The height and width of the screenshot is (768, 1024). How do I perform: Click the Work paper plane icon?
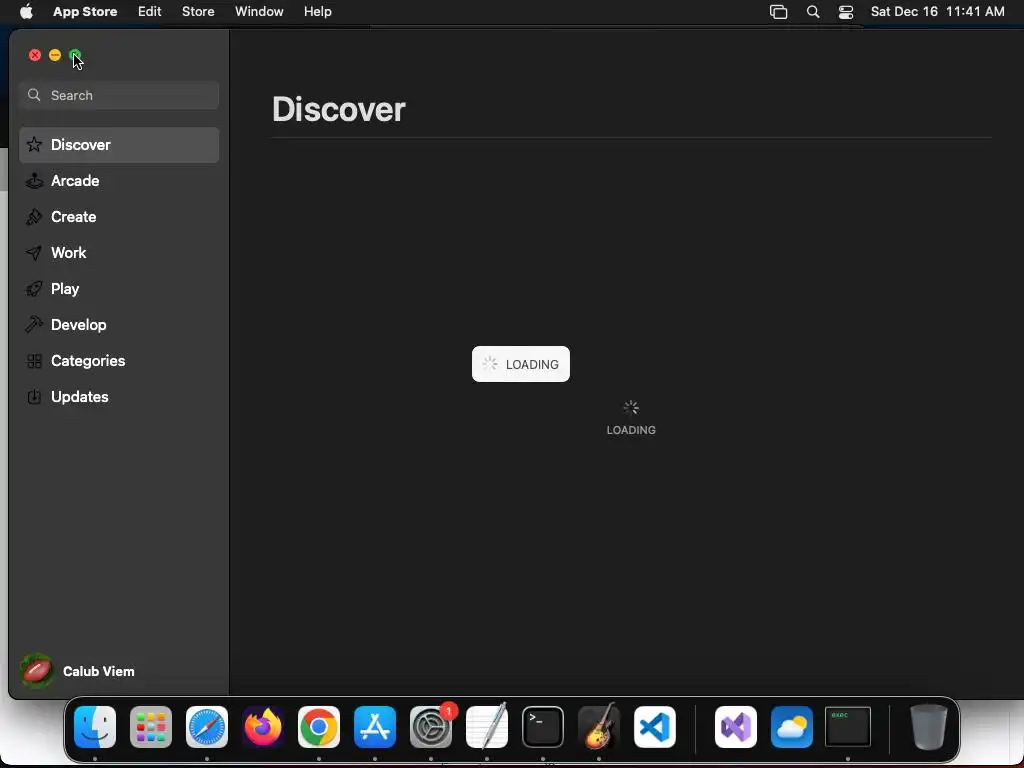click(x=34, y=253)
